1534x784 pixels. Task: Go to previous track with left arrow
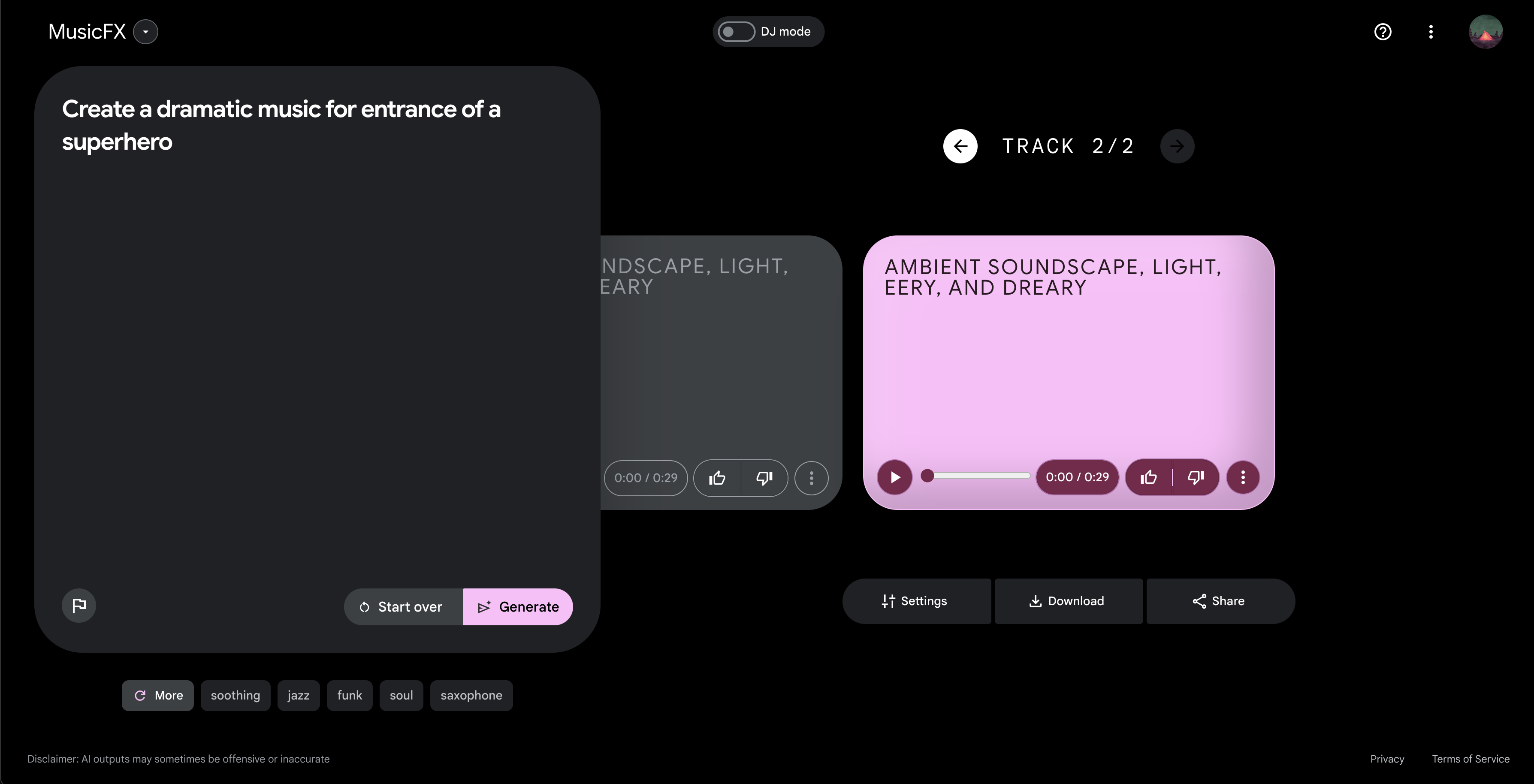960,146
